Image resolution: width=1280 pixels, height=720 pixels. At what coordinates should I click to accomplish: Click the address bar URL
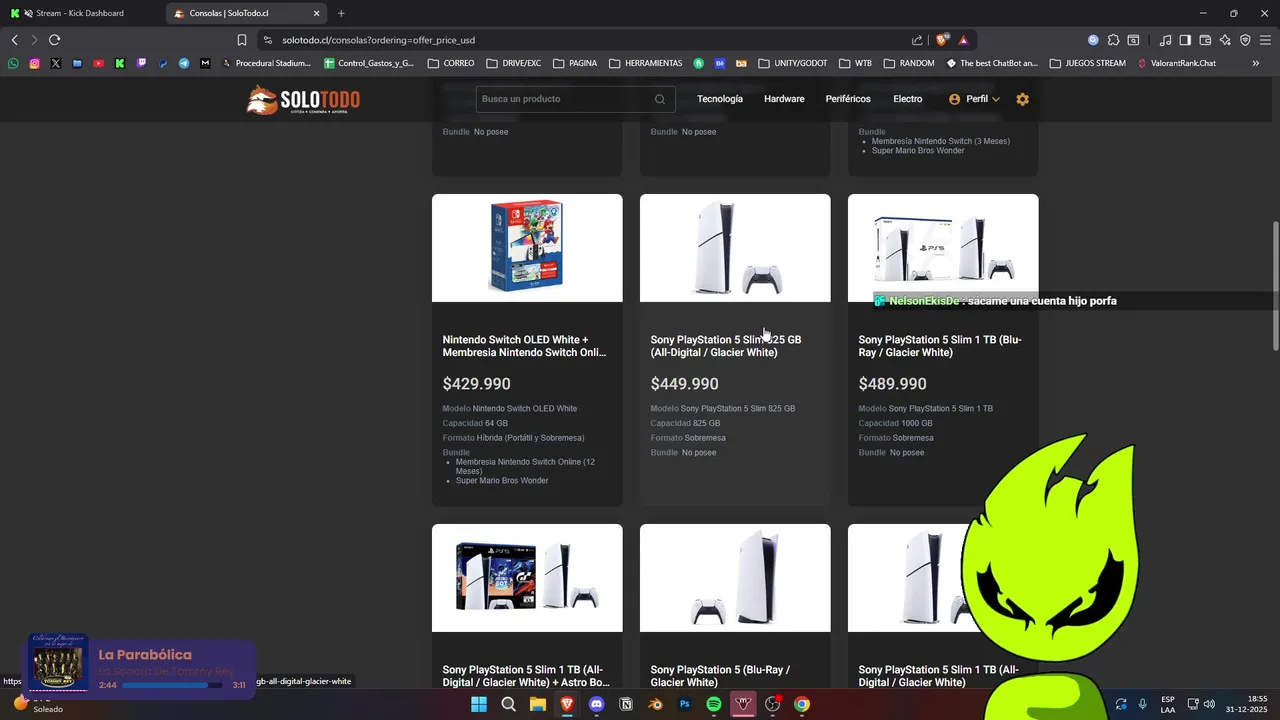pyautogui.click(x=378, y=40)
